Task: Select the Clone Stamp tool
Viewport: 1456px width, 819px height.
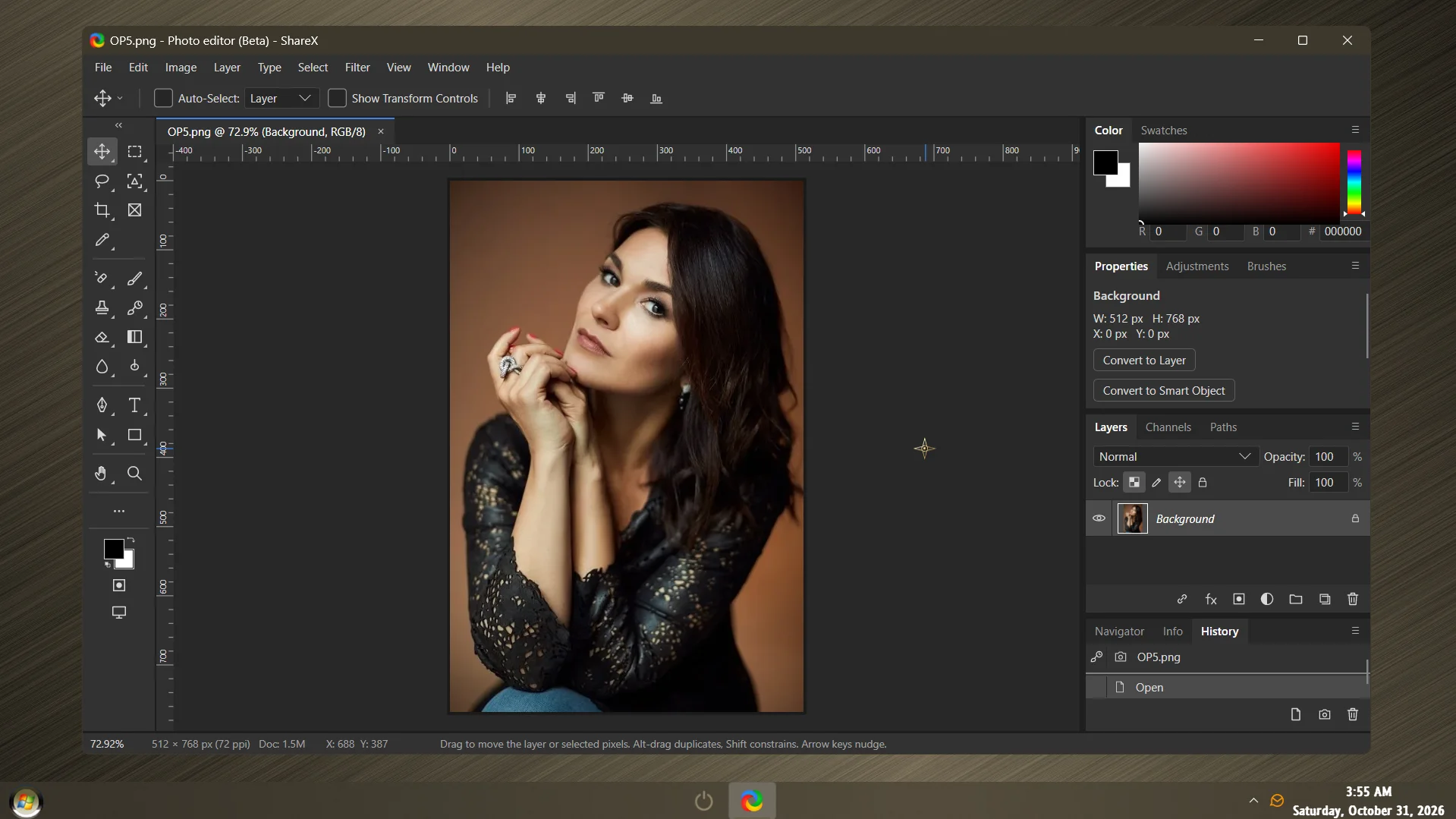Action: click(x=102, y=308)
